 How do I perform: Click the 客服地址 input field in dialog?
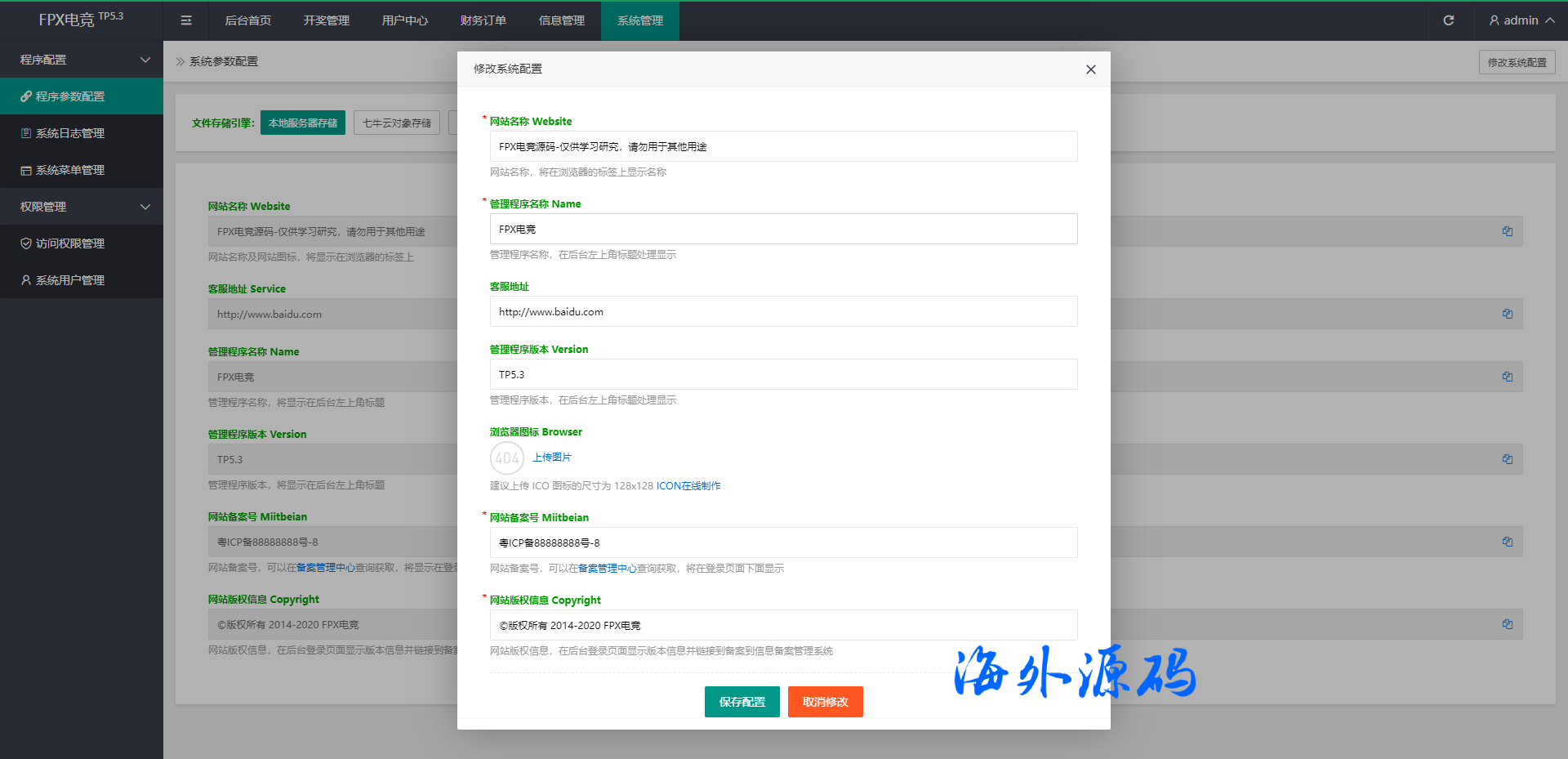[x=782, y=312]
